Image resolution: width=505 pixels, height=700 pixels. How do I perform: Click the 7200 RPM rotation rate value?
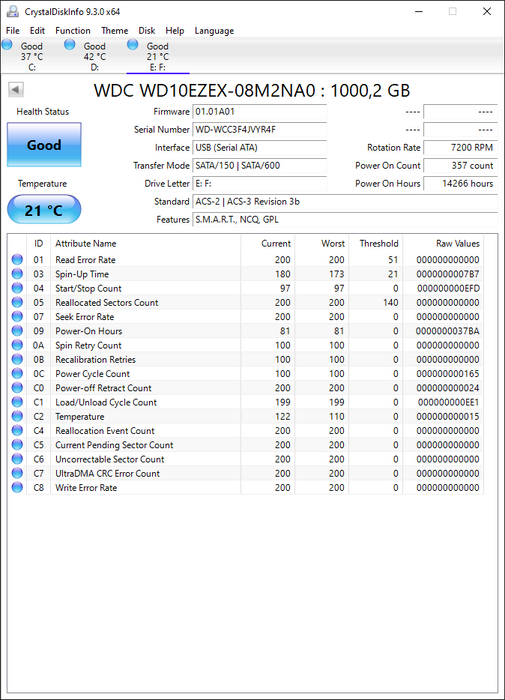coord(460,147)
